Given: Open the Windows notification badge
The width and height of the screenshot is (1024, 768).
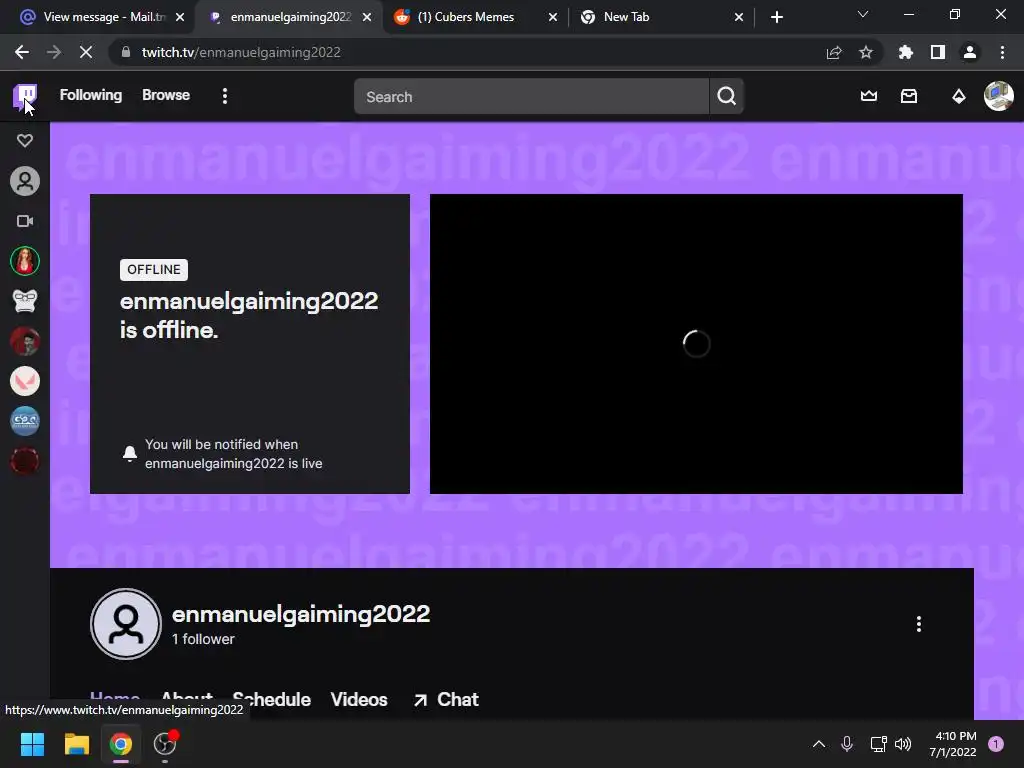Looking at the screenshot, I should click(x=996, y=744).
